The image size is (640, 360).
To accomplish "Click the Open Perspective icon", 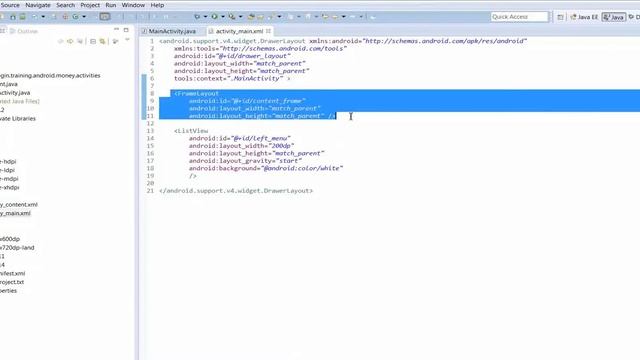I will 560,17.
